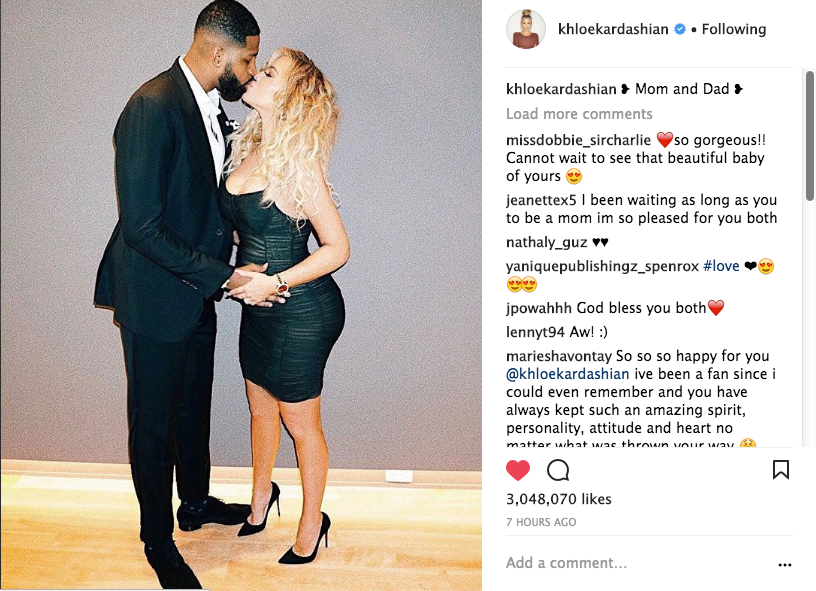
Task: Open the 7 HOURS AGO timestamp link
Action: (x=541, y=522)
